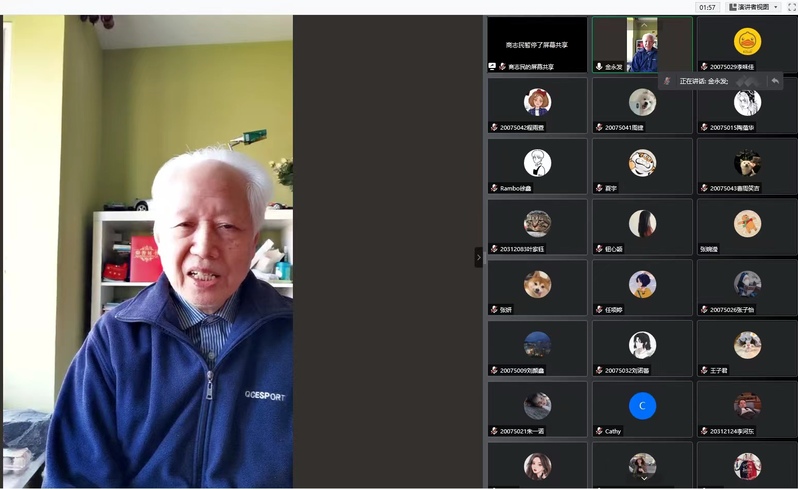Click the white dog avatar of 20075041
Viewport: 798px width, 489px height.
point(642,102)
